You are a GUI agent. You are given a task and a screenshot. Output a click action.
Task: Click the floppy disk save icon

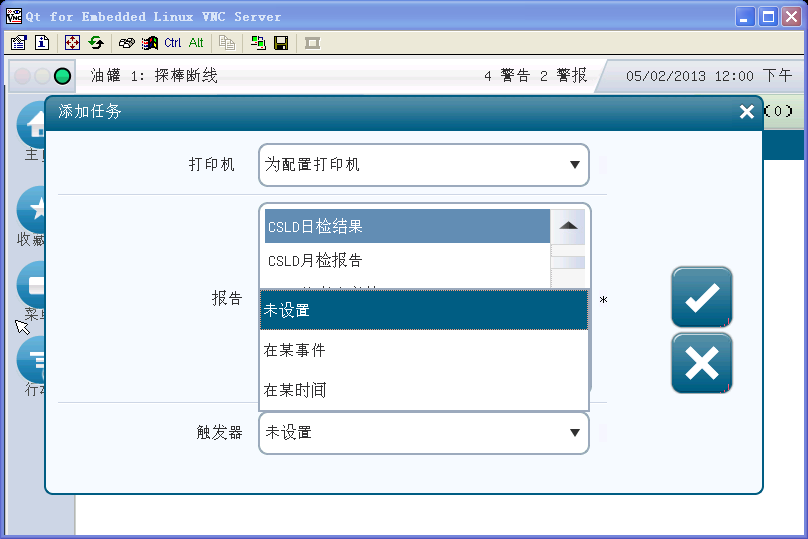click(281, 43)
